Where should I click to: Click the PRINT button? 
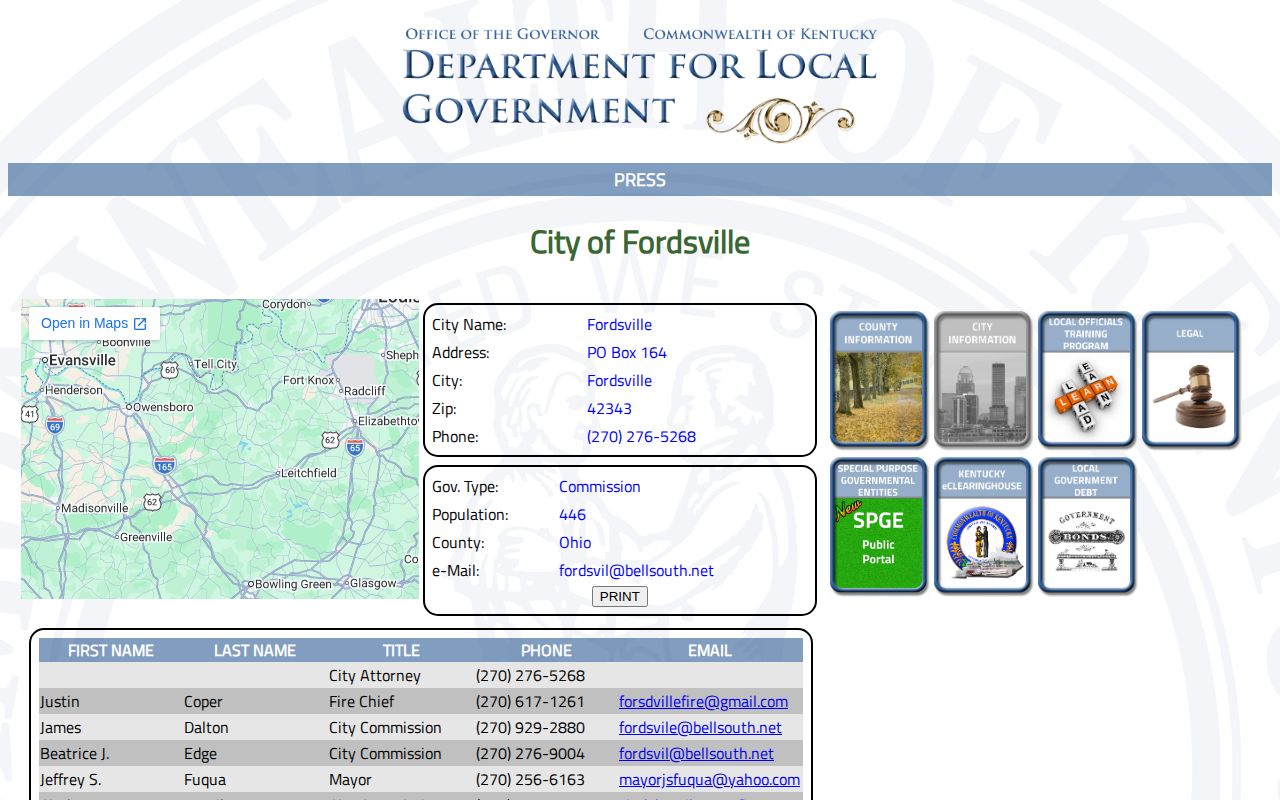(x=620, y=596)
